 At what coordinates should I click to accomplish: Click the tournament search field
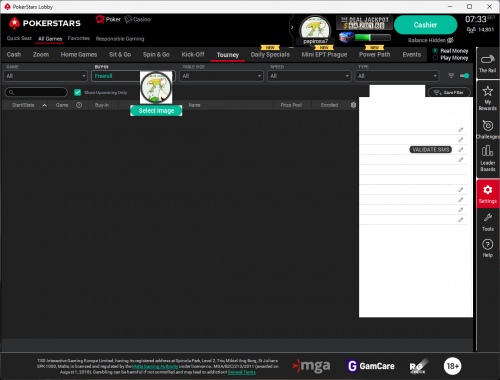pos(36,92)
